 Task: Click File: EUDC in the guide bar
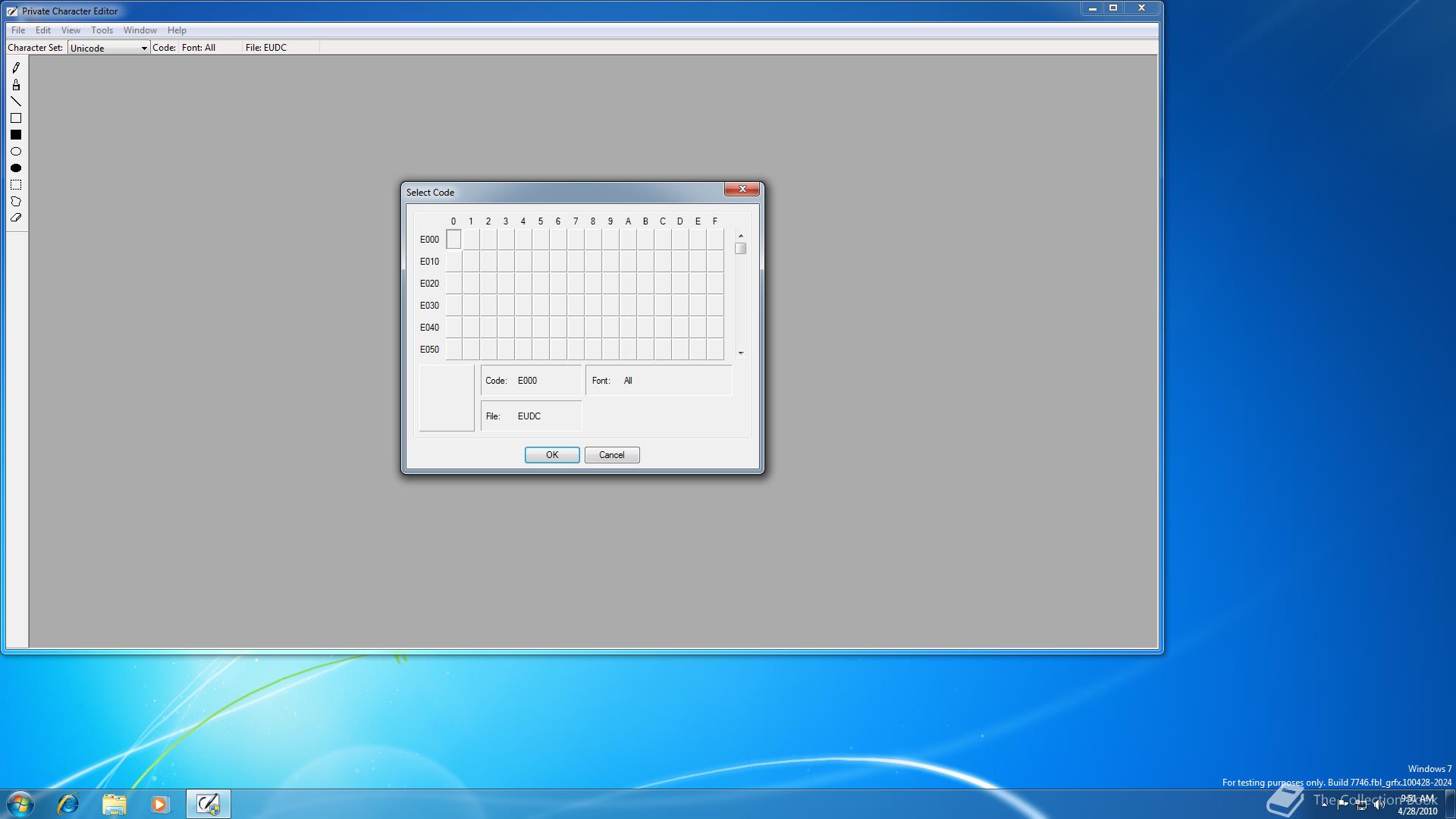[x=266, y=48]
